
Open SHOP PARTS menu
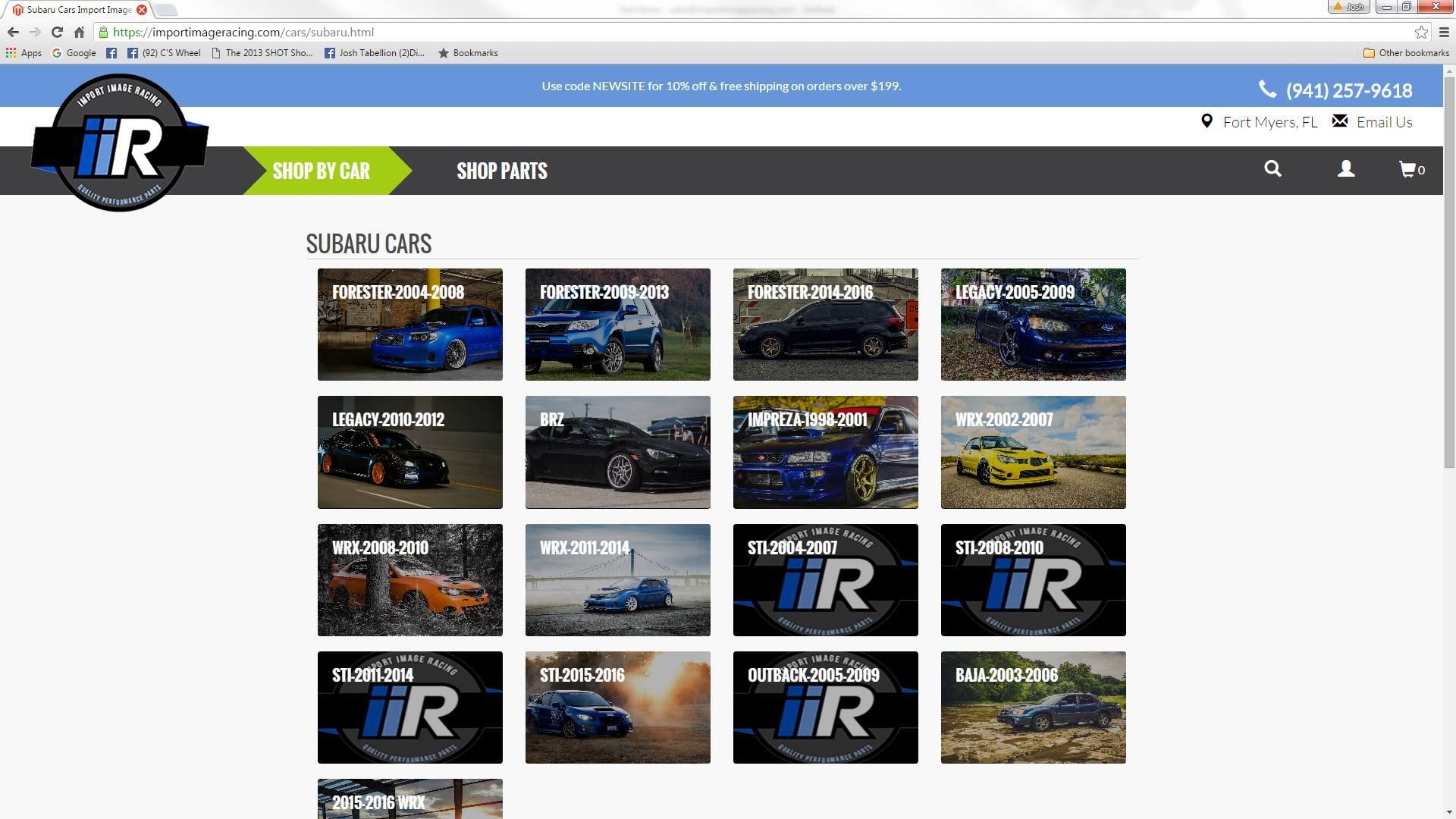(x=502, y=171)
